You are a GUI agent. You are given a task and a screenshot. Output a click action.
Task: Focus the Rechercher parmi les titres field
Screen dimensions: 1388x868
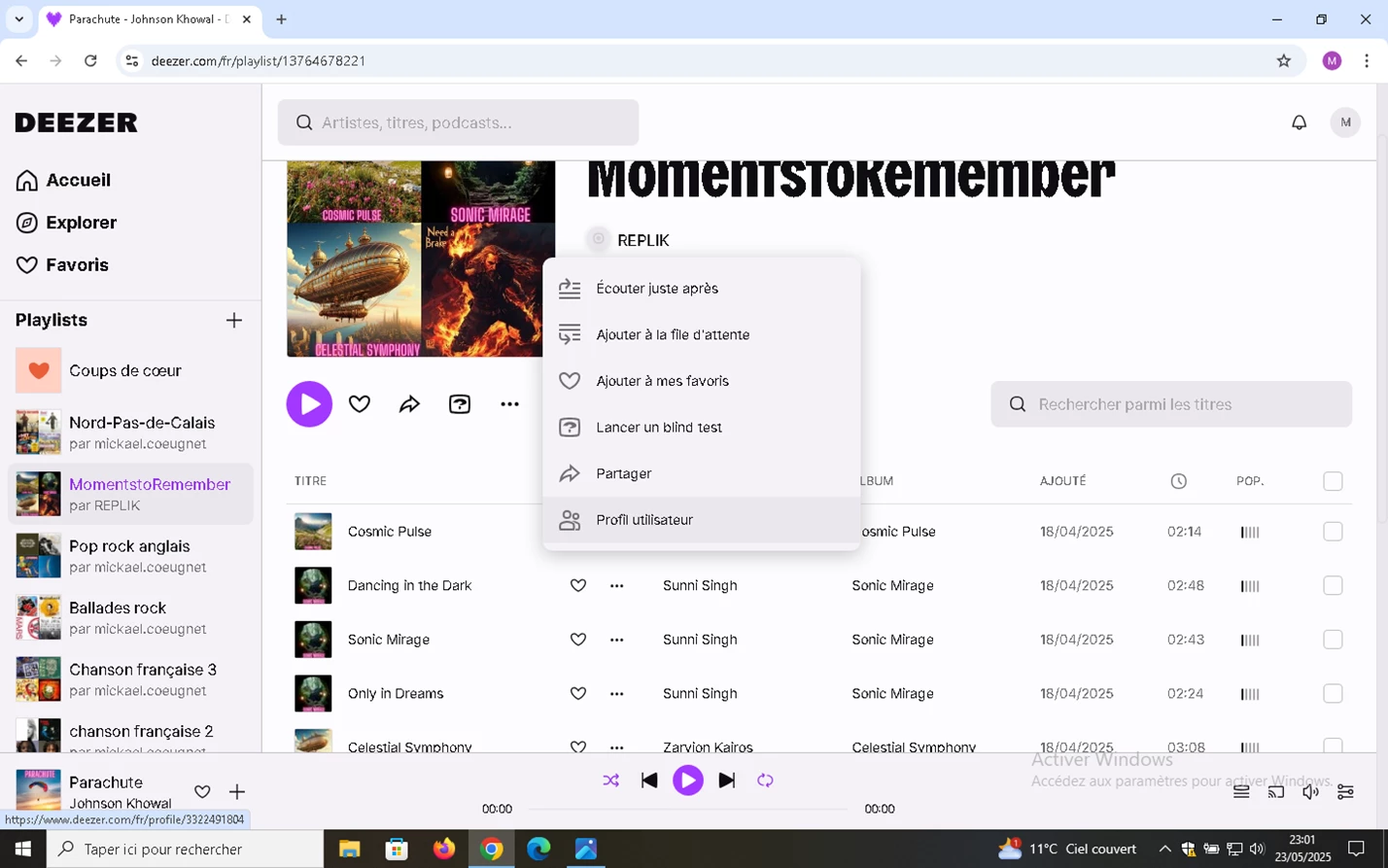1171,404
